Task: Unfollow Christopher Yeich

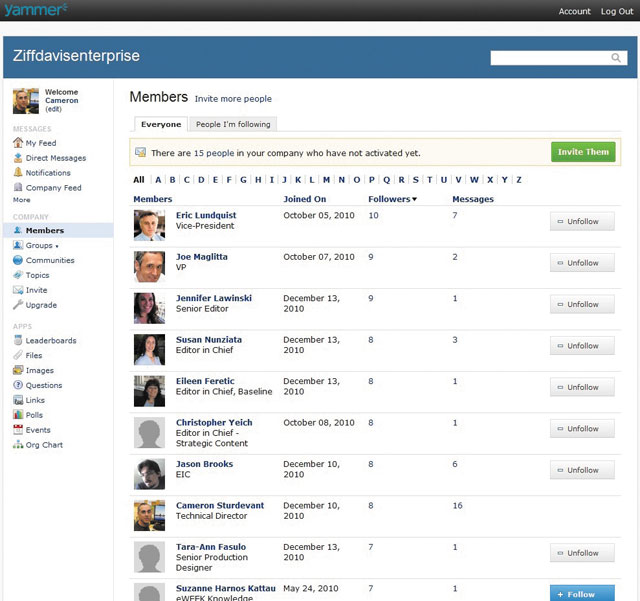Action: [x=582, y=429]
